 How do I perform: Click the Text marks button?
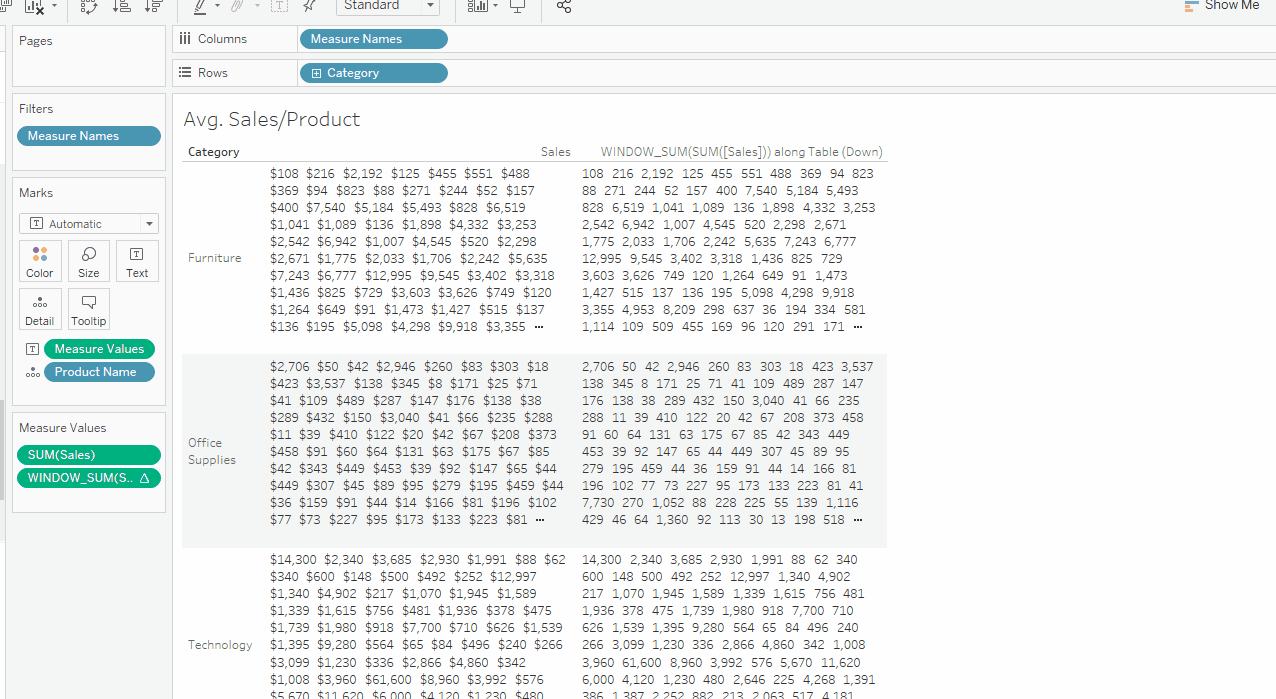[x=137, y=261]
